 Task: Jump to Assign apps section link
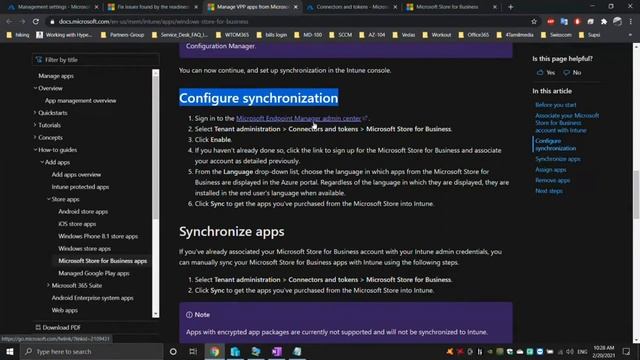coord(551,169)
